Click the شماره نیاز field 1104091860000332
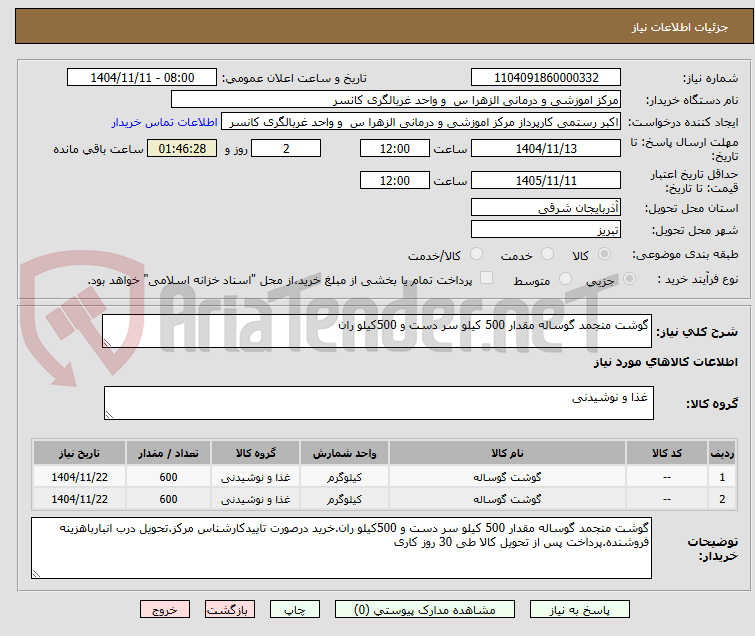Screen dimensions: 755x636 tap(546, 78)
